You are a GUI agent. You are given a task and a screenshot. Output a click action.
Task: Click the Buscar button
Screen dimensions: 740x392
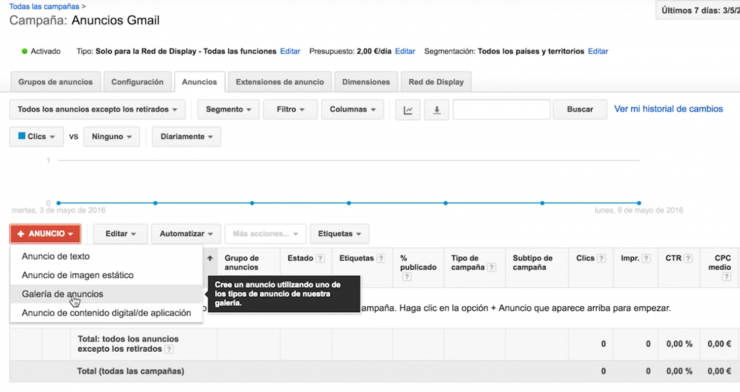tap(580, 109)
